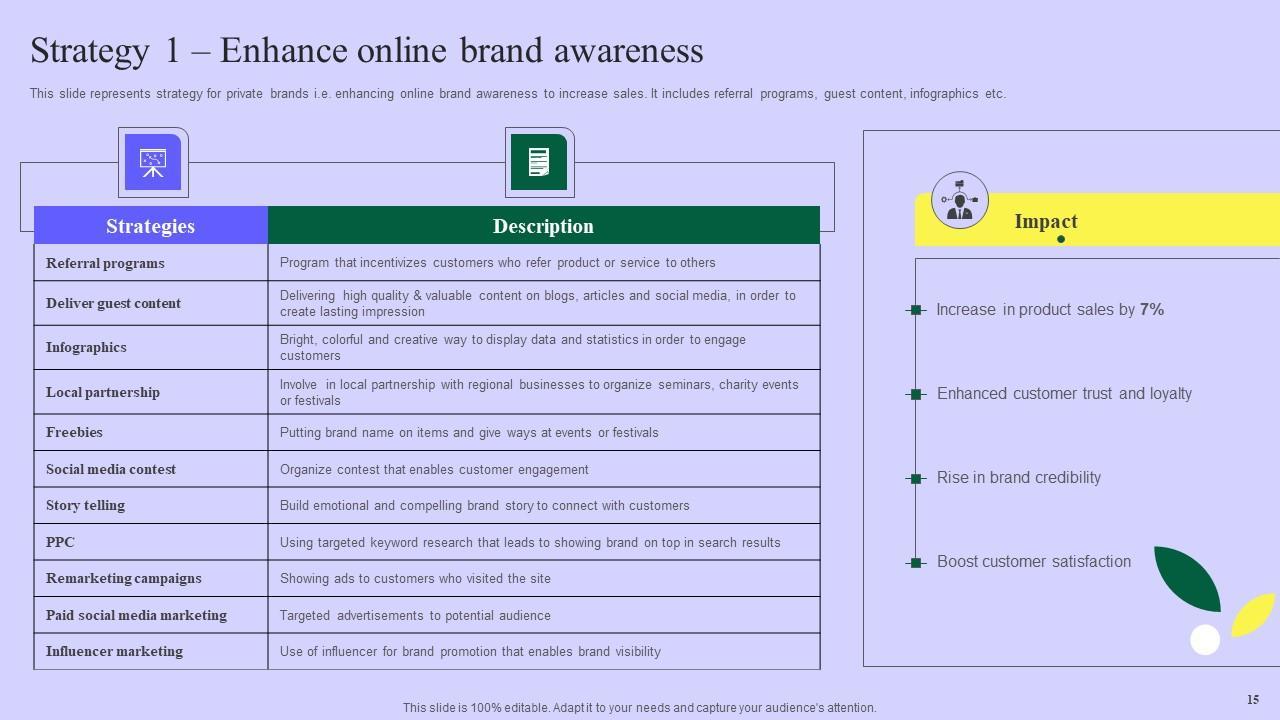
Task: Select Enhanced customer trust and loyalty text
Action: 1064,394
